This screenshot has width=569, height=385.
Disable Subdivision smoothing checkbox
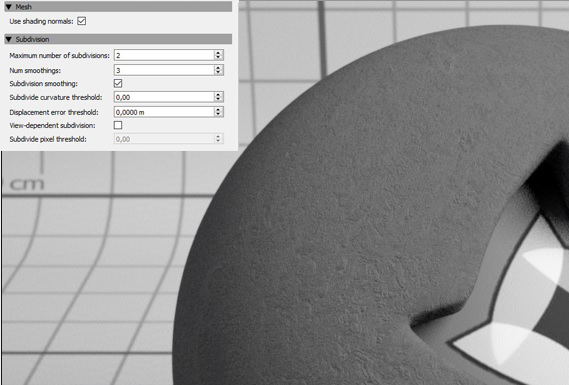pos(118,83)
